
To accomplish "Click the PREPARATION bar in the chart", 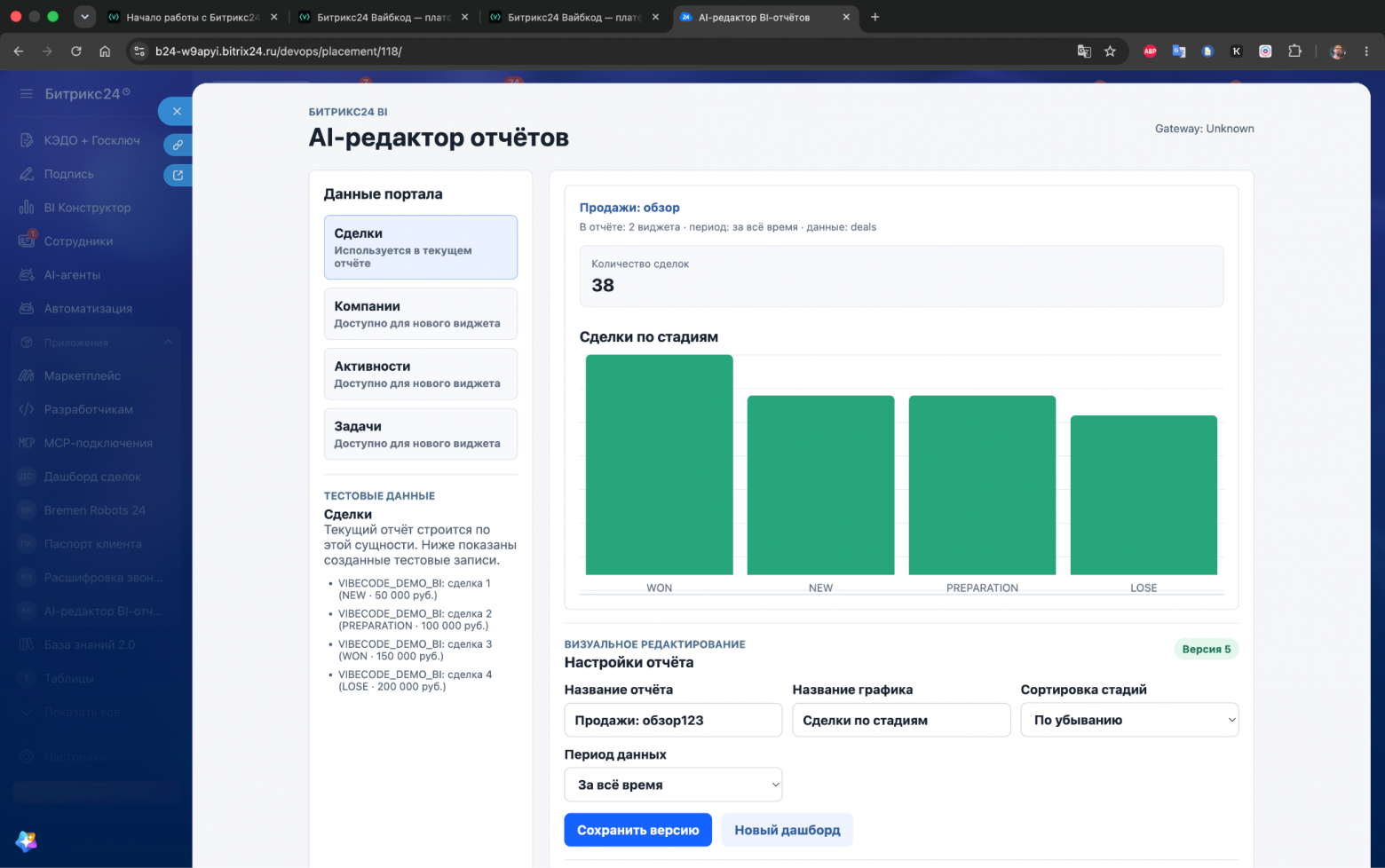I will pos(983,485).
